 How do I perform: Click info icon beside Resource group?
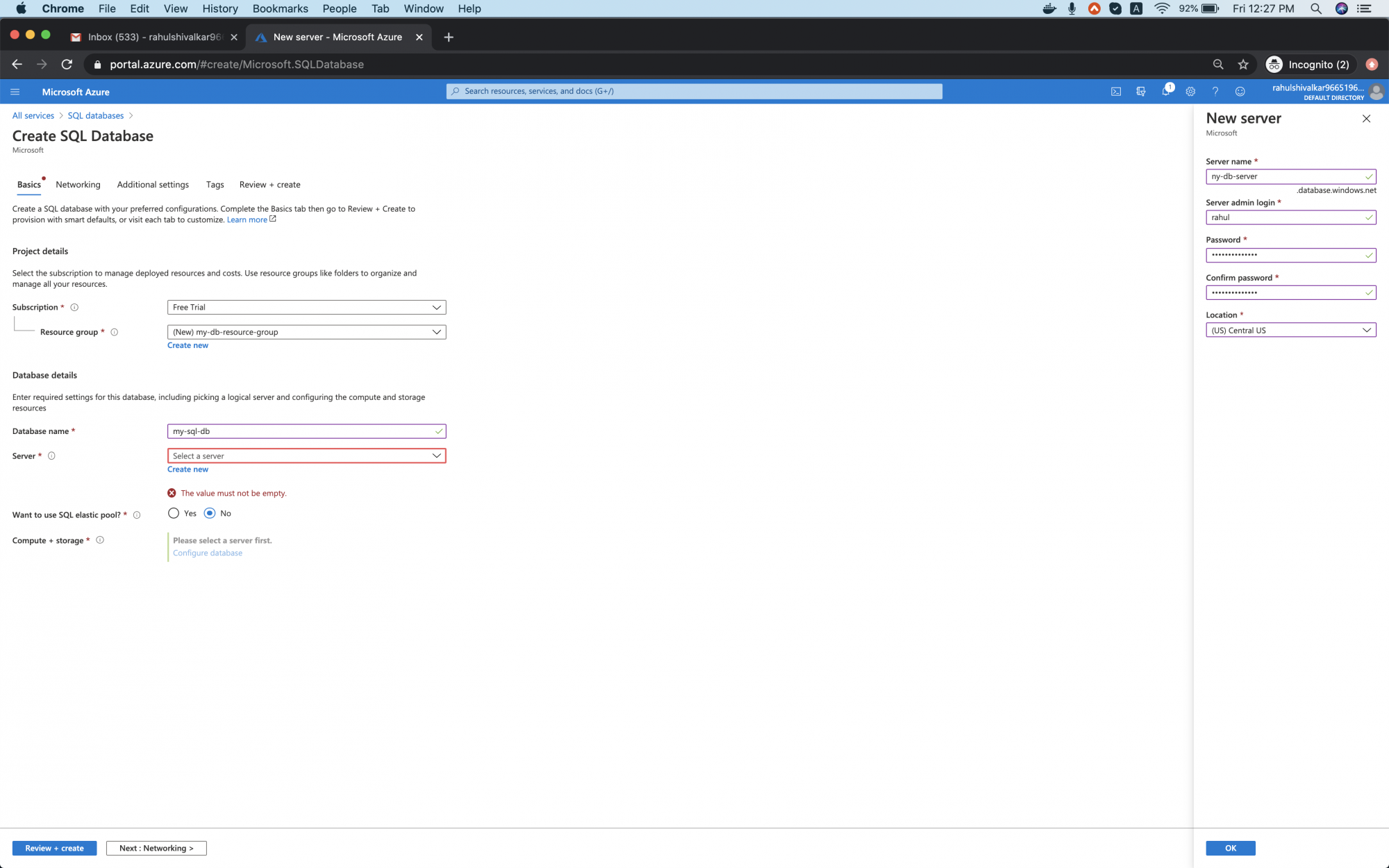click(x=115, y=332)
